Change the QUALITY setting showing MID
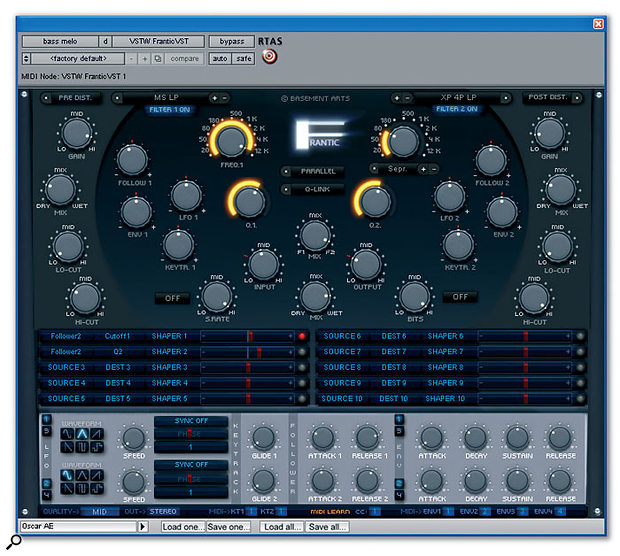 (x=99, y=512)
